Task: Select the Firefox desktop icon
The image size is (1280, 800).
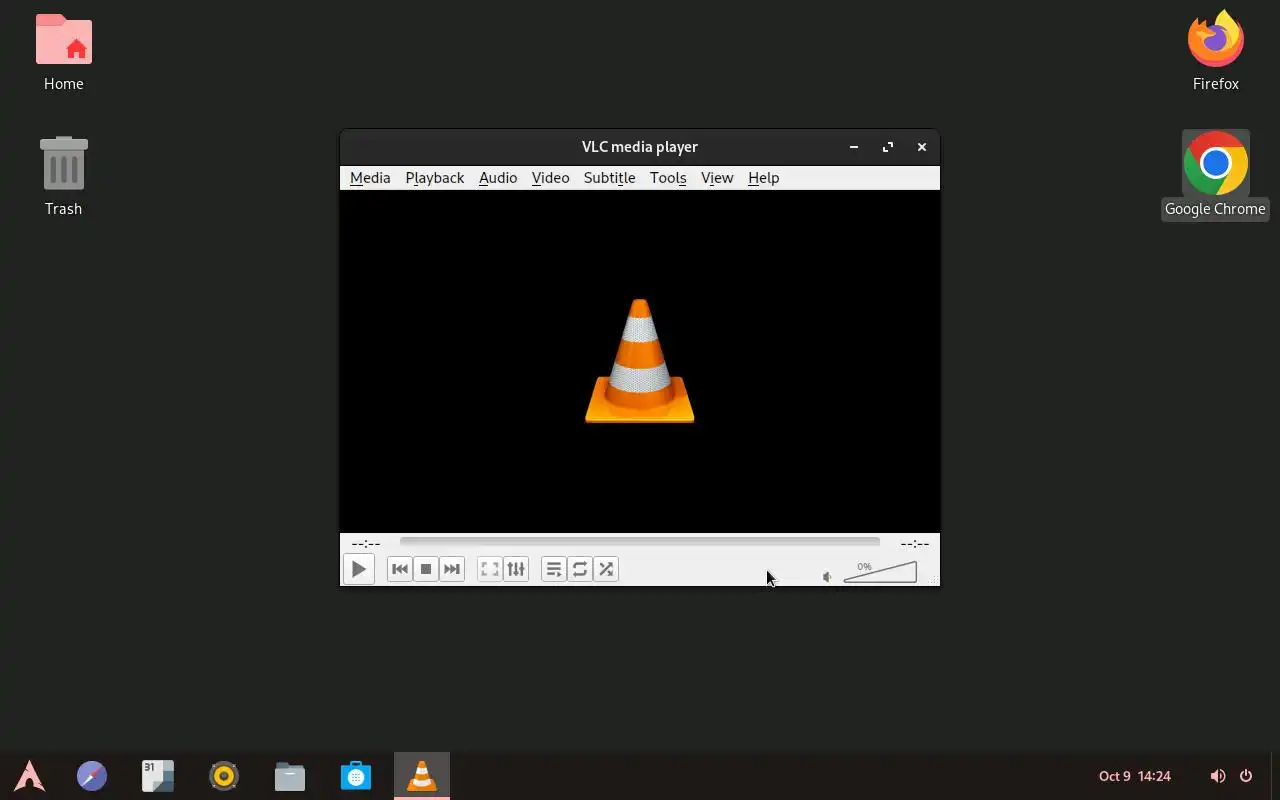Action: 1216,50
